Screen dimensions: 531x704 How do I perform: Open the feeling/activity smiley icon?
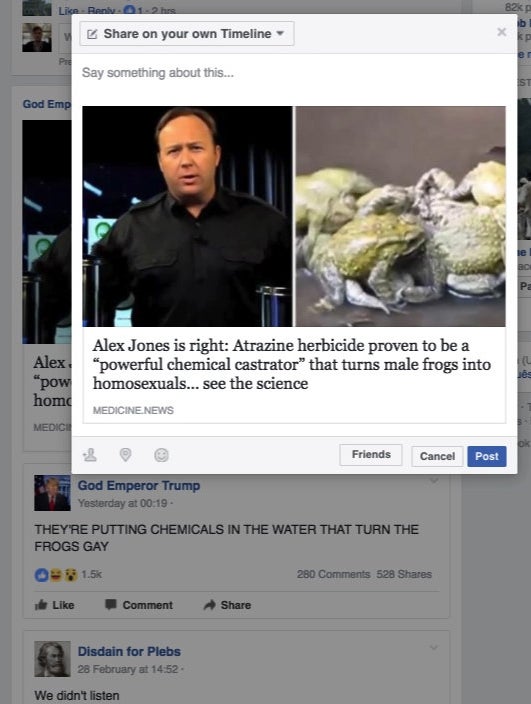[161, 455]
